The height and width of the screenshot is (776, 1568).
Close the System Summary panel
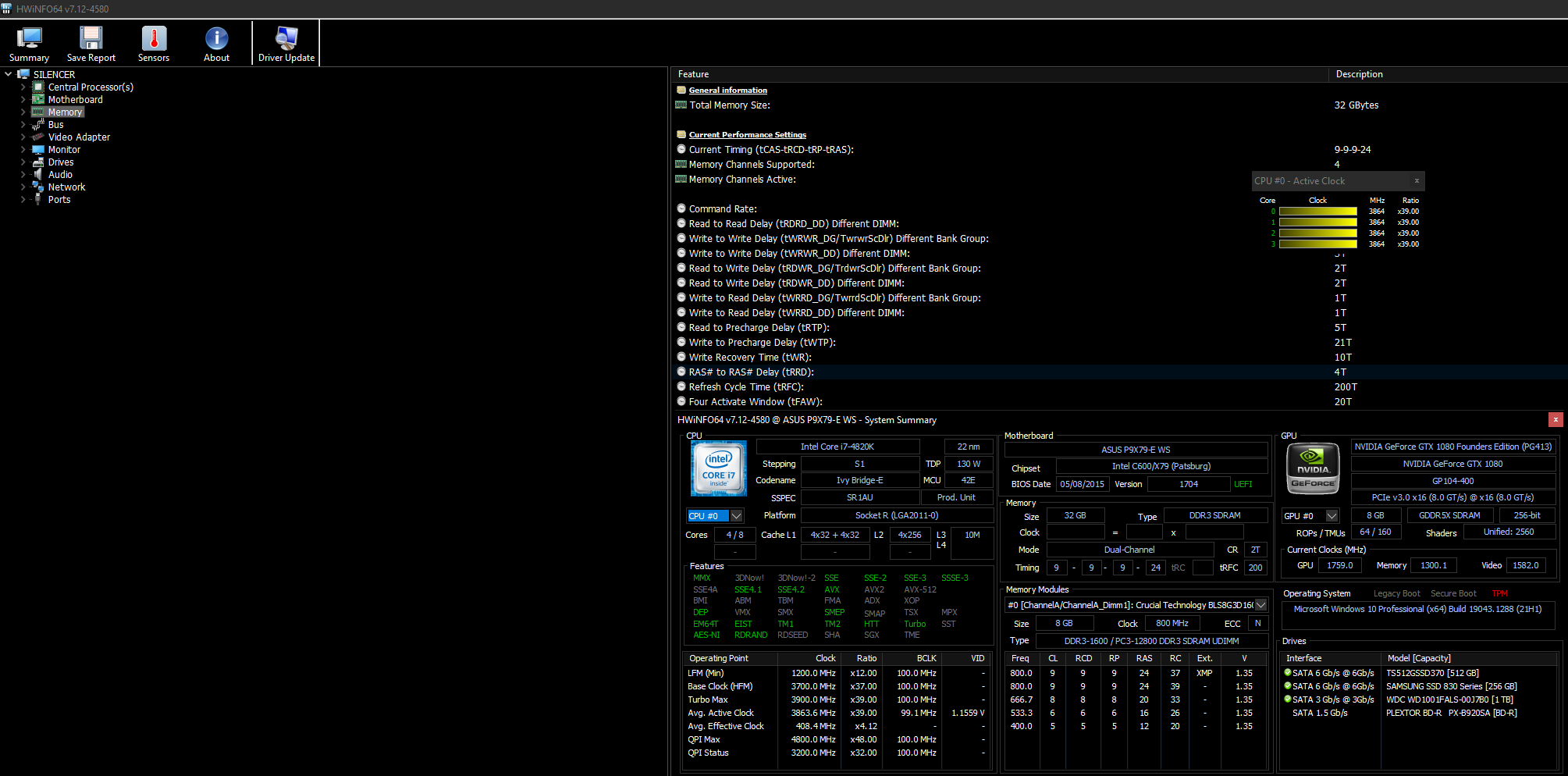1556,420
